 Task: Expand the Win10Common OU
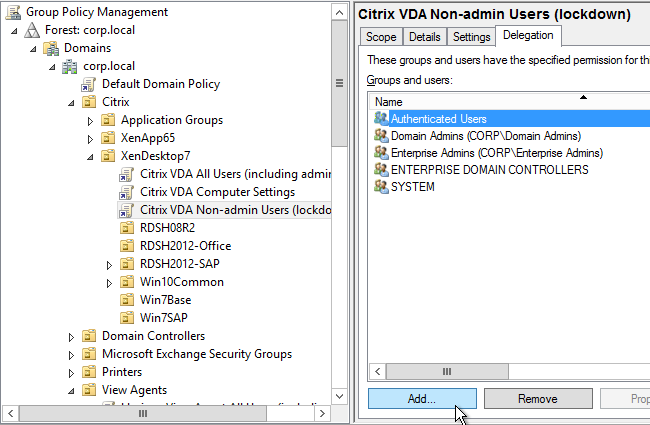point(109,283)
